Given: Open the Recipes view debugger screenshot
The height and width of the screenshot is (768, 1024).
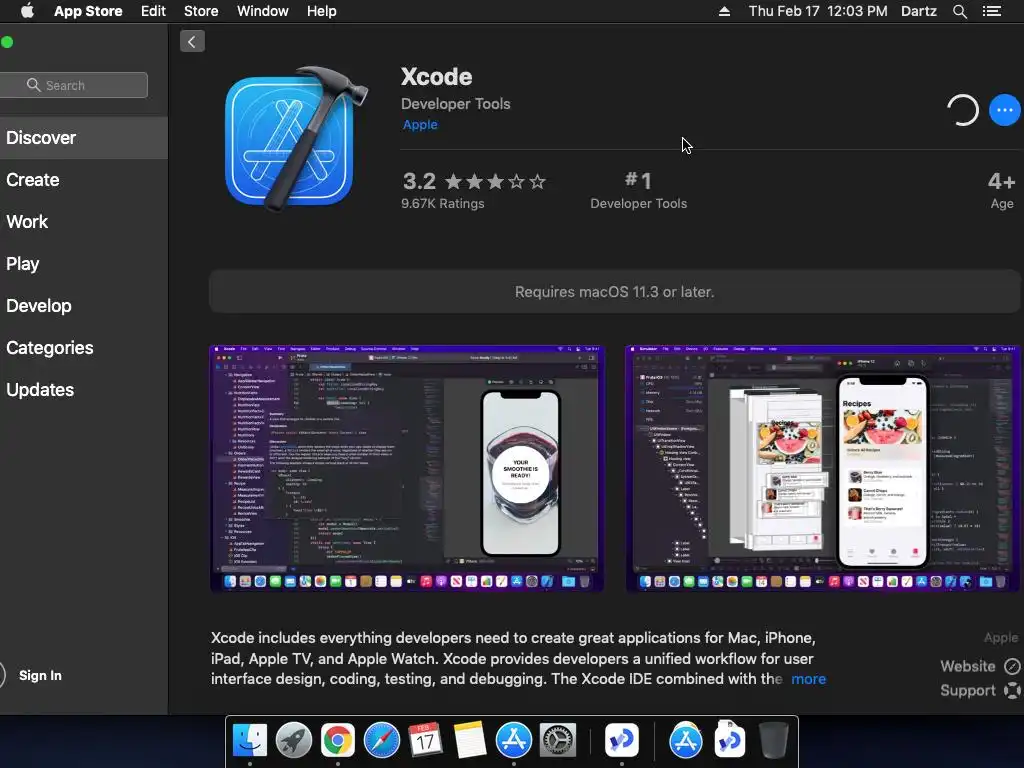Looking at the screenshot, I should click(822, 468).
